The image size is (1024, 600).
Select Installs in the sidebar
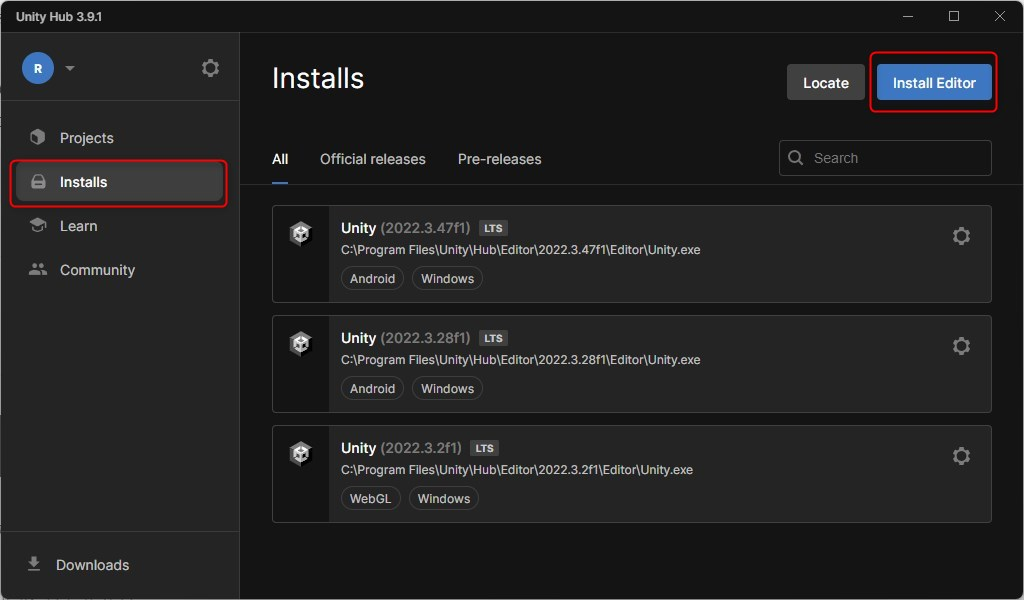pos(83,182)
